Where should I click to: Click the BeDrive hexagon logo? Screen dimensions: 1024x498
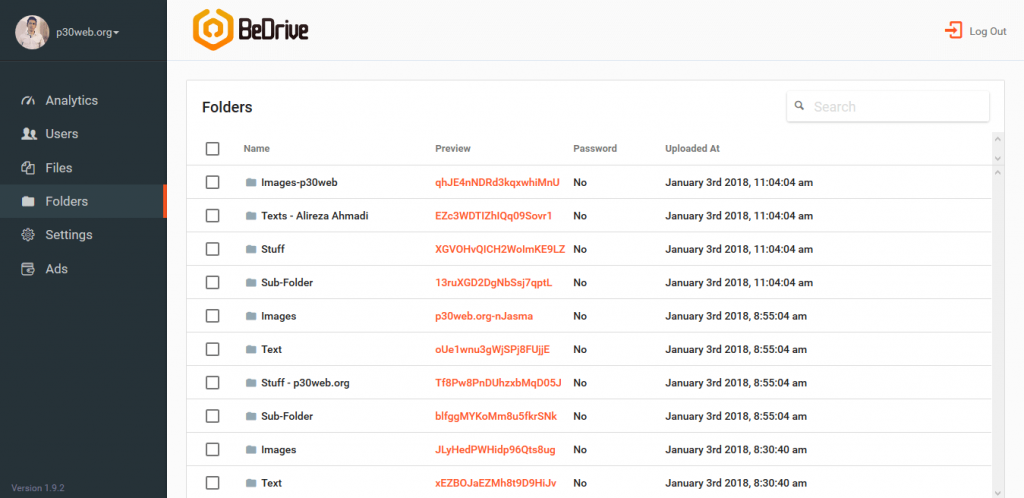coord(213,29)
